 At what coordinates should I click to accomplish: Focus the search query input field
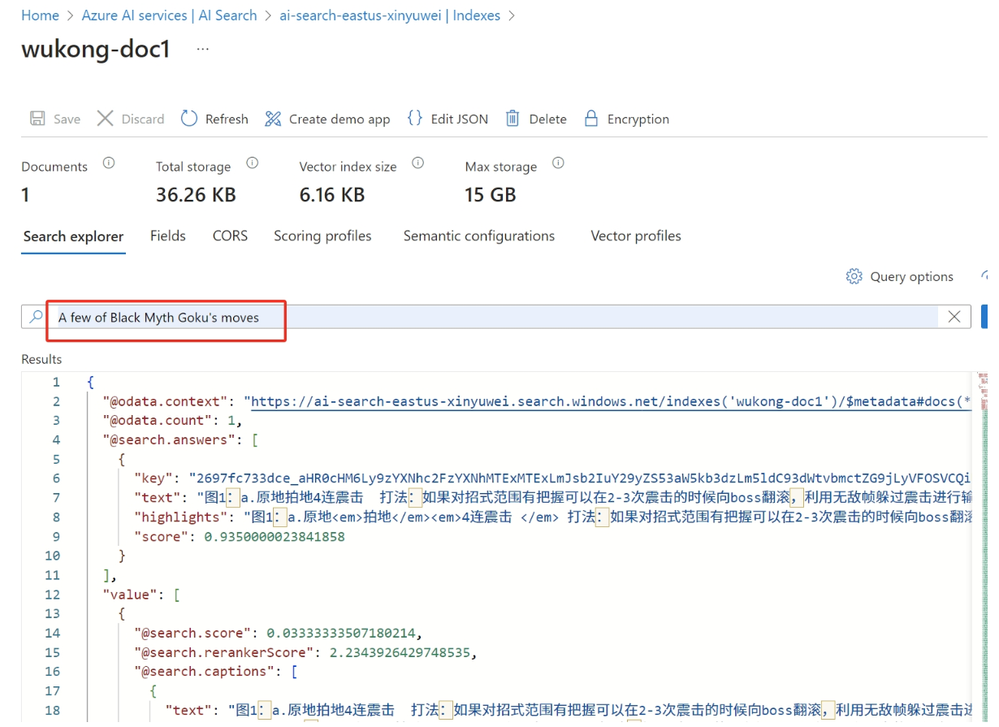point(497,317)
